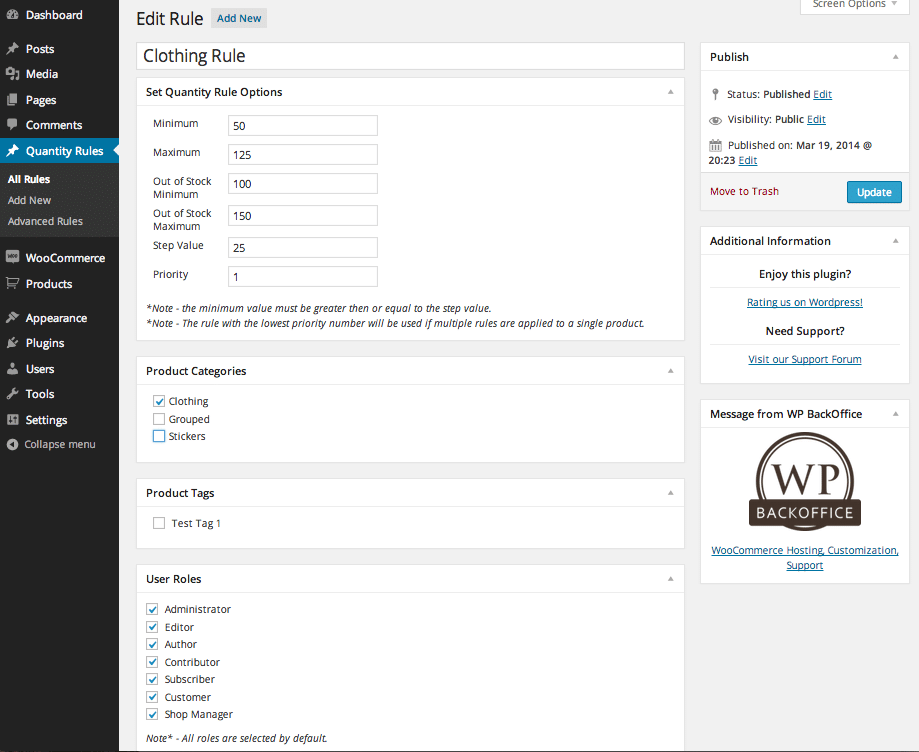Viewport: 919px width, 752px height.
Task: Uncheck the Shop Manager role checkbox
Action: (153, 714)
